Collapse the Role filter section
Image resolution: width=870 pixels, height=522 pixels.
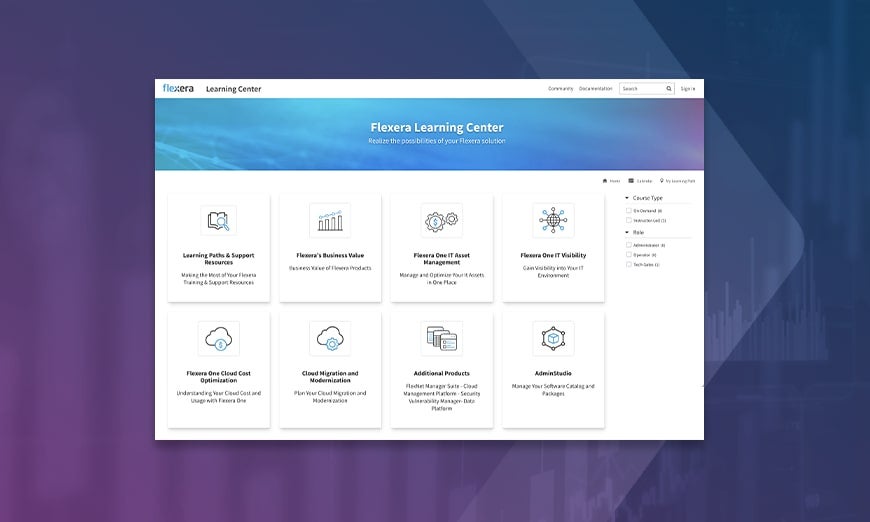(x=627, y=232)
